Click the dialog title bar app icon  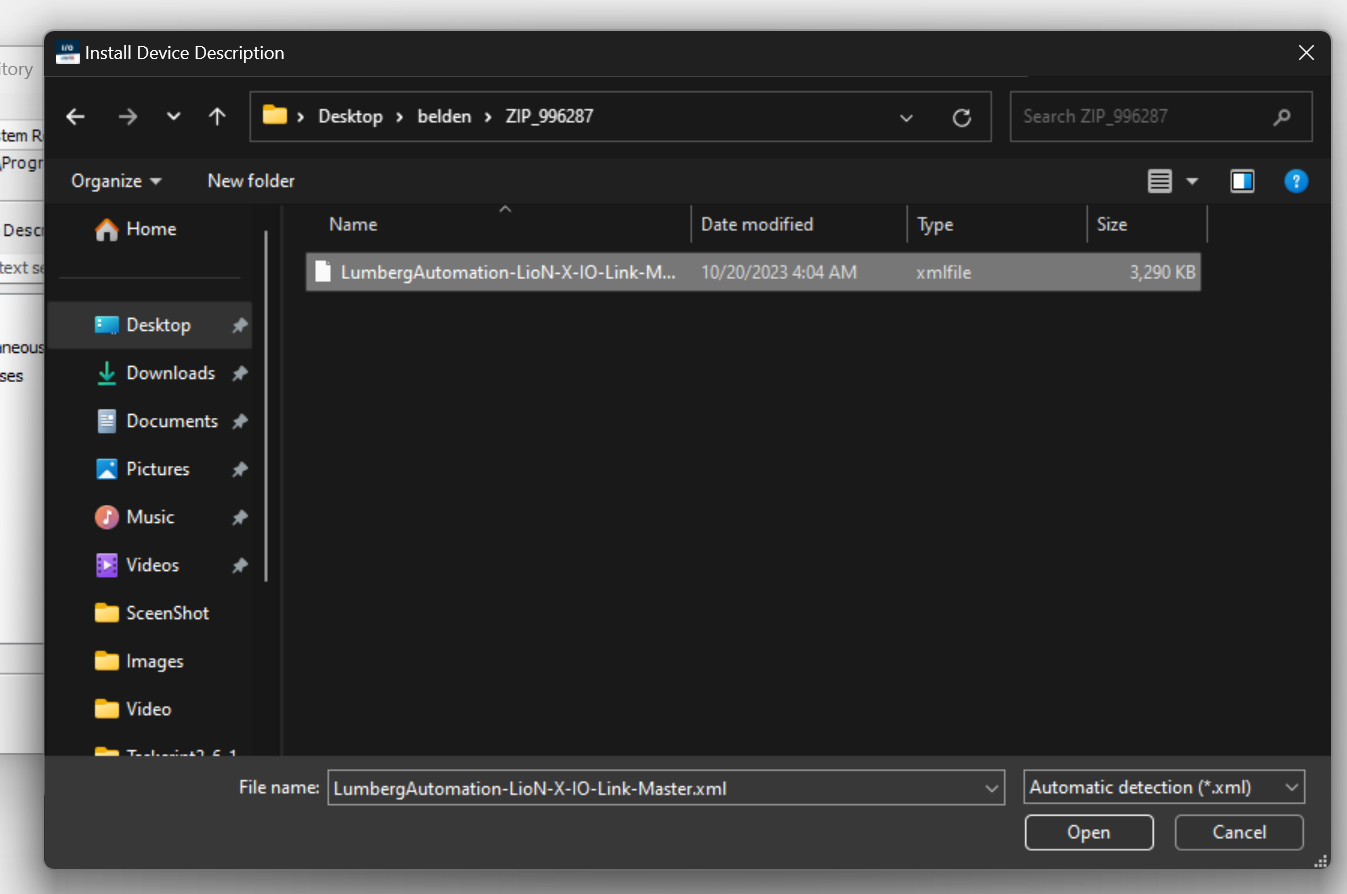68,52
